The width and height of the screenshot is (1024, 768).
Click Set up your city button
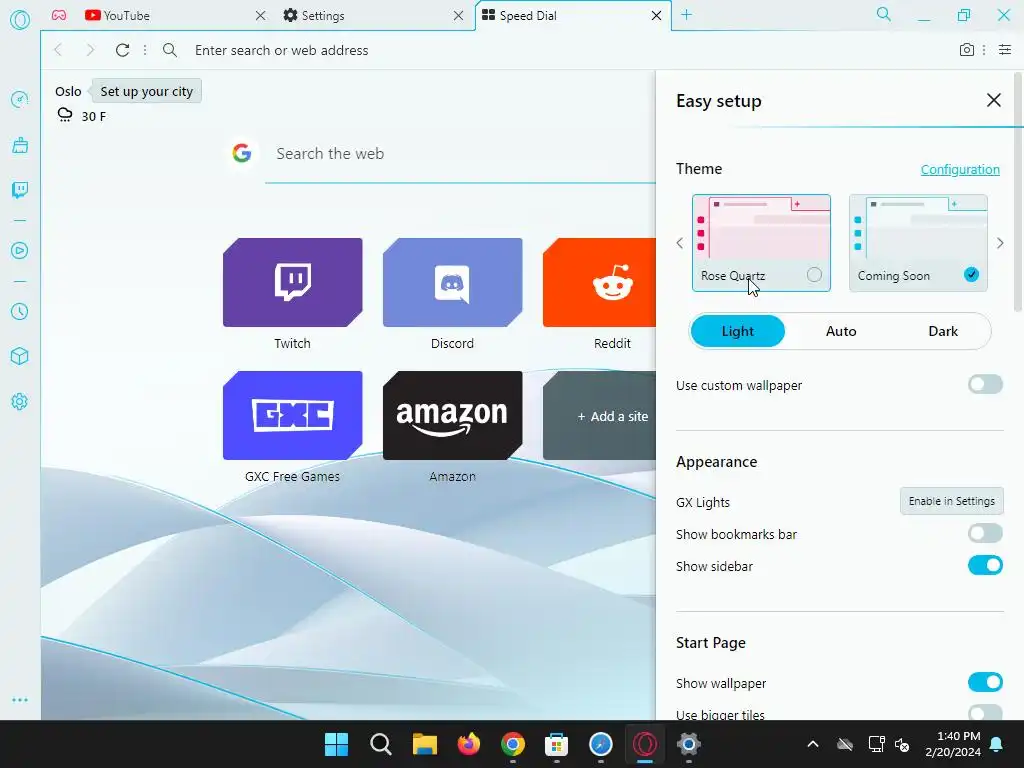point(147,91)
